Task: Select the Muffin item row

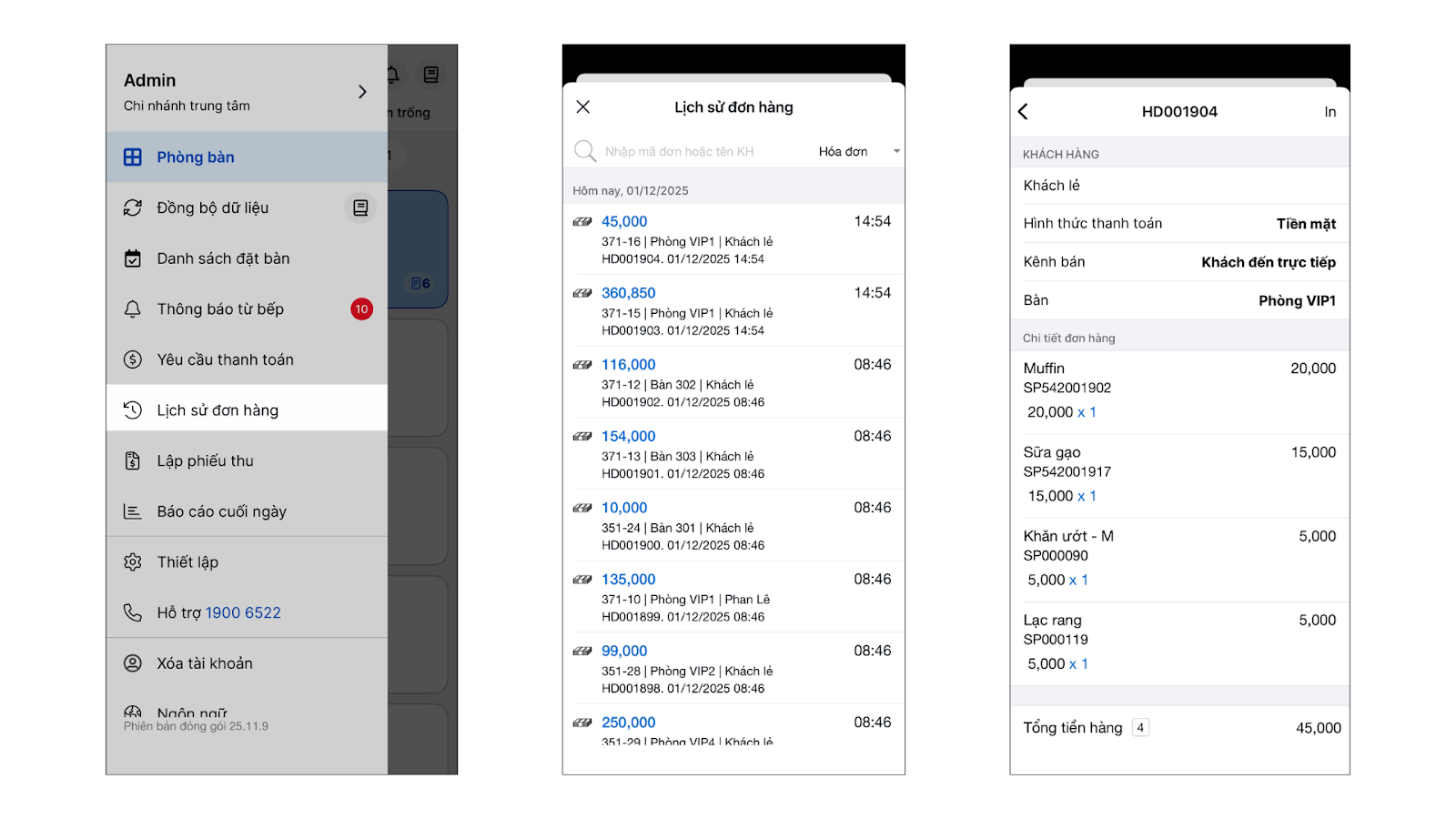Action: [x=1180, y=392]
